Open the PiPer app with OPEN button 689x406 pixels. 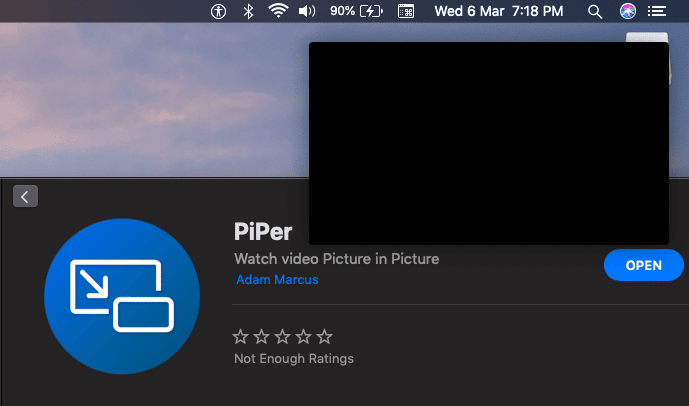644,265
